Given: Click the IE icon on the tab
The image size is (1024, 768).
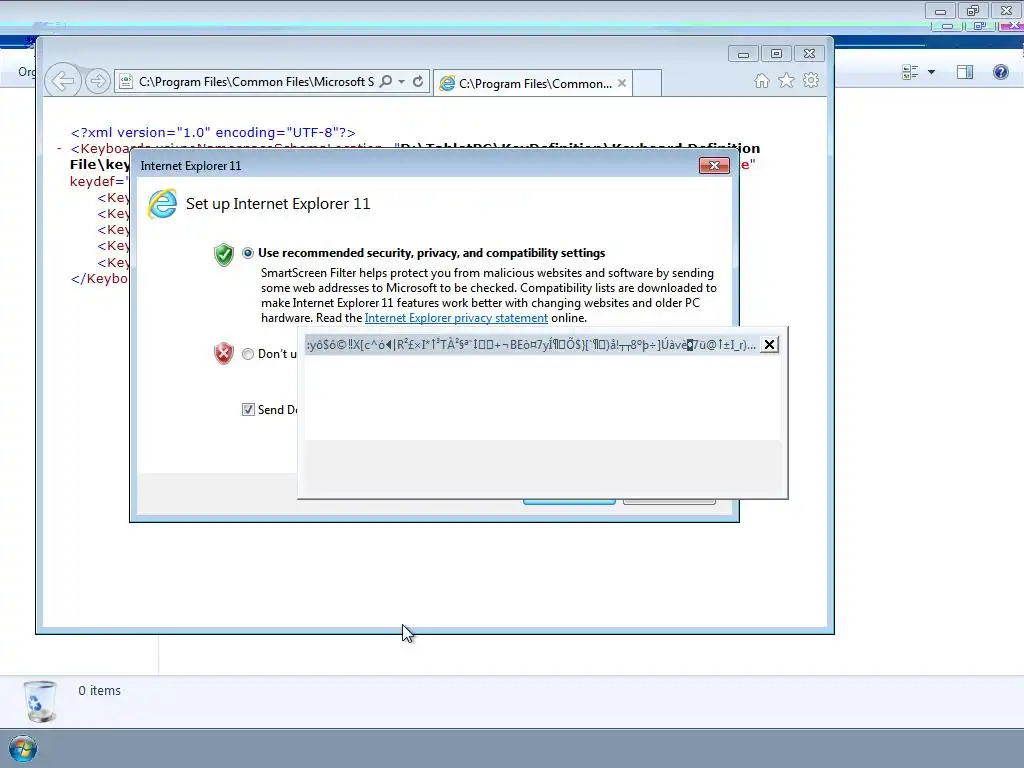Looking at the screenshot, I should click(447, 84).
